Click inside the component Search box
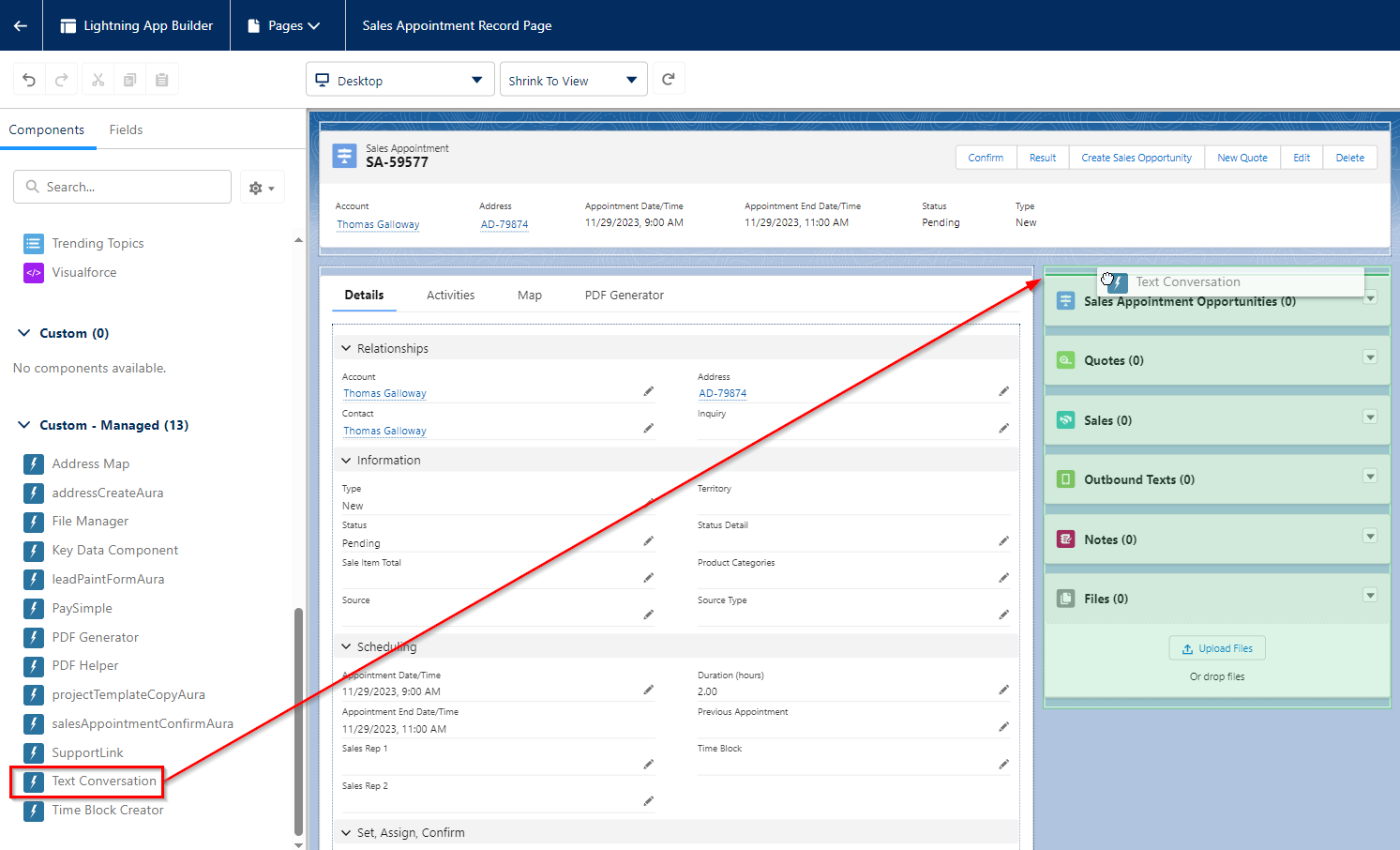 [x=122, y=186]
